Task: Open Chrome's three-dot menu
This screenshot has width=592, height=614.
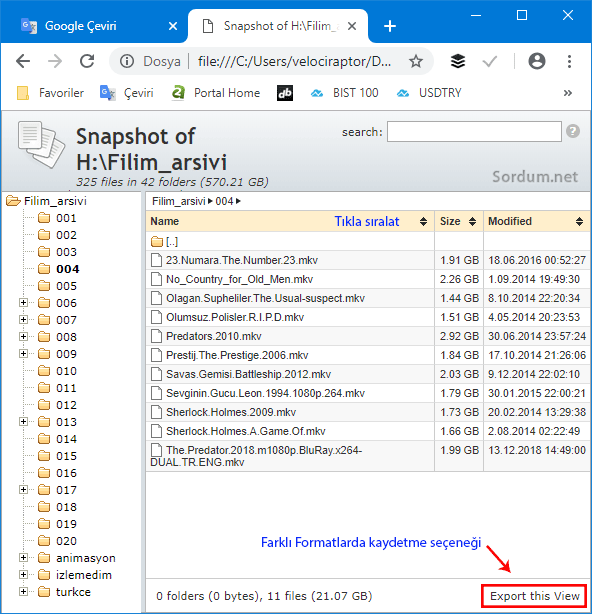Action: tap(569, 61)
